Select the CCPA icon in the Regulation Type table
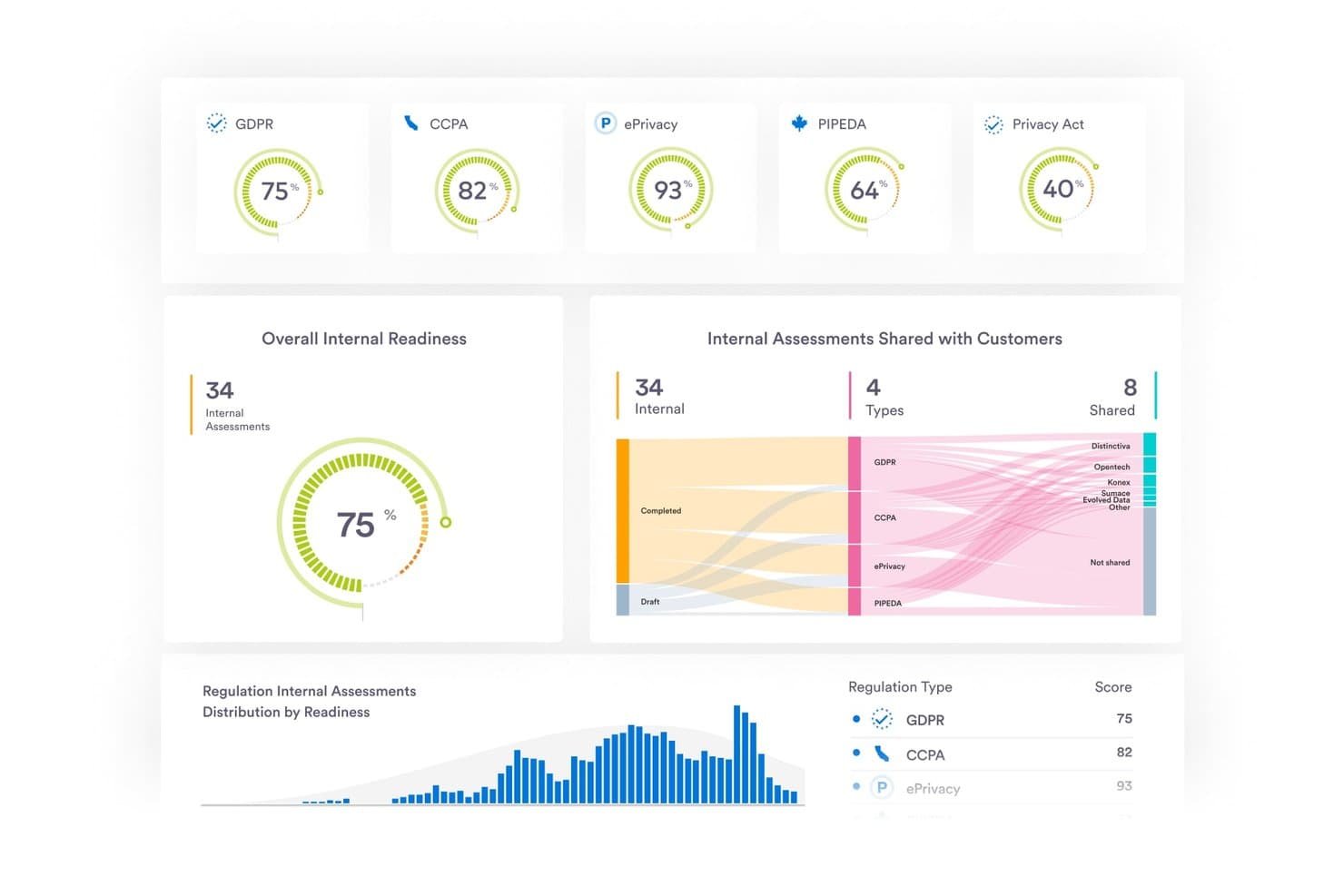The image size is (1344, 896). 882,753
